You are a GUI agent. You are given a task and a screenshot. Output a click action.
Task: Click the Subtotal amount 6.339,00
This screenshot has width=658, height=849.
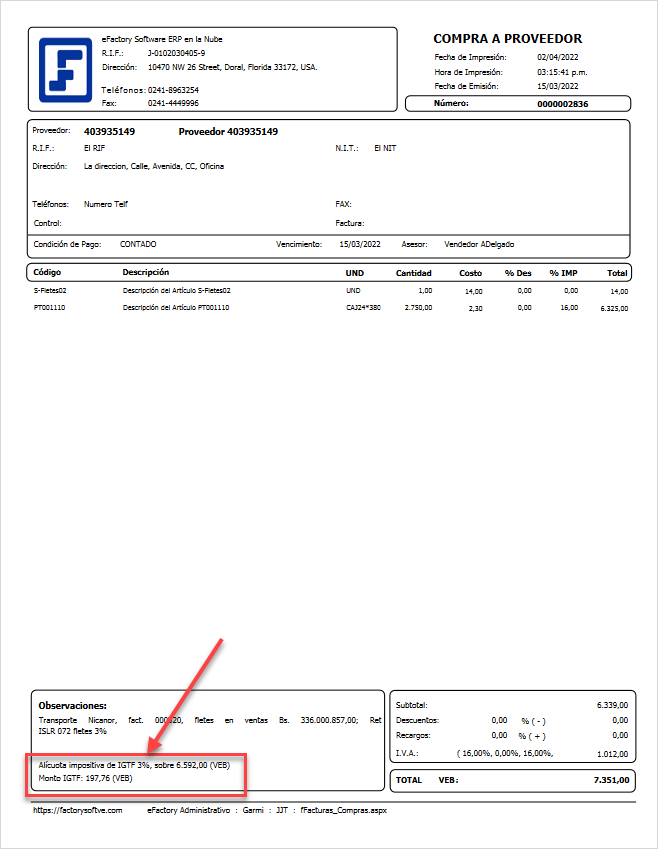coord(612,705)
